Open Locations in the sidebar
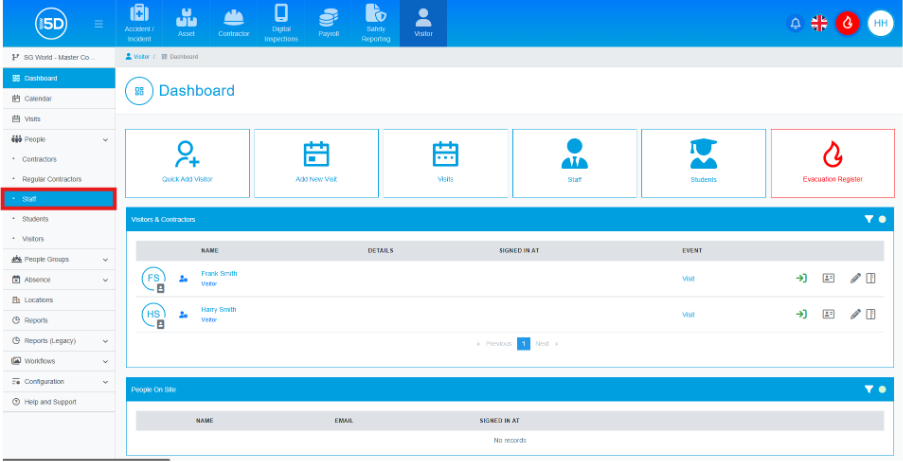 (x=59, y=300)
